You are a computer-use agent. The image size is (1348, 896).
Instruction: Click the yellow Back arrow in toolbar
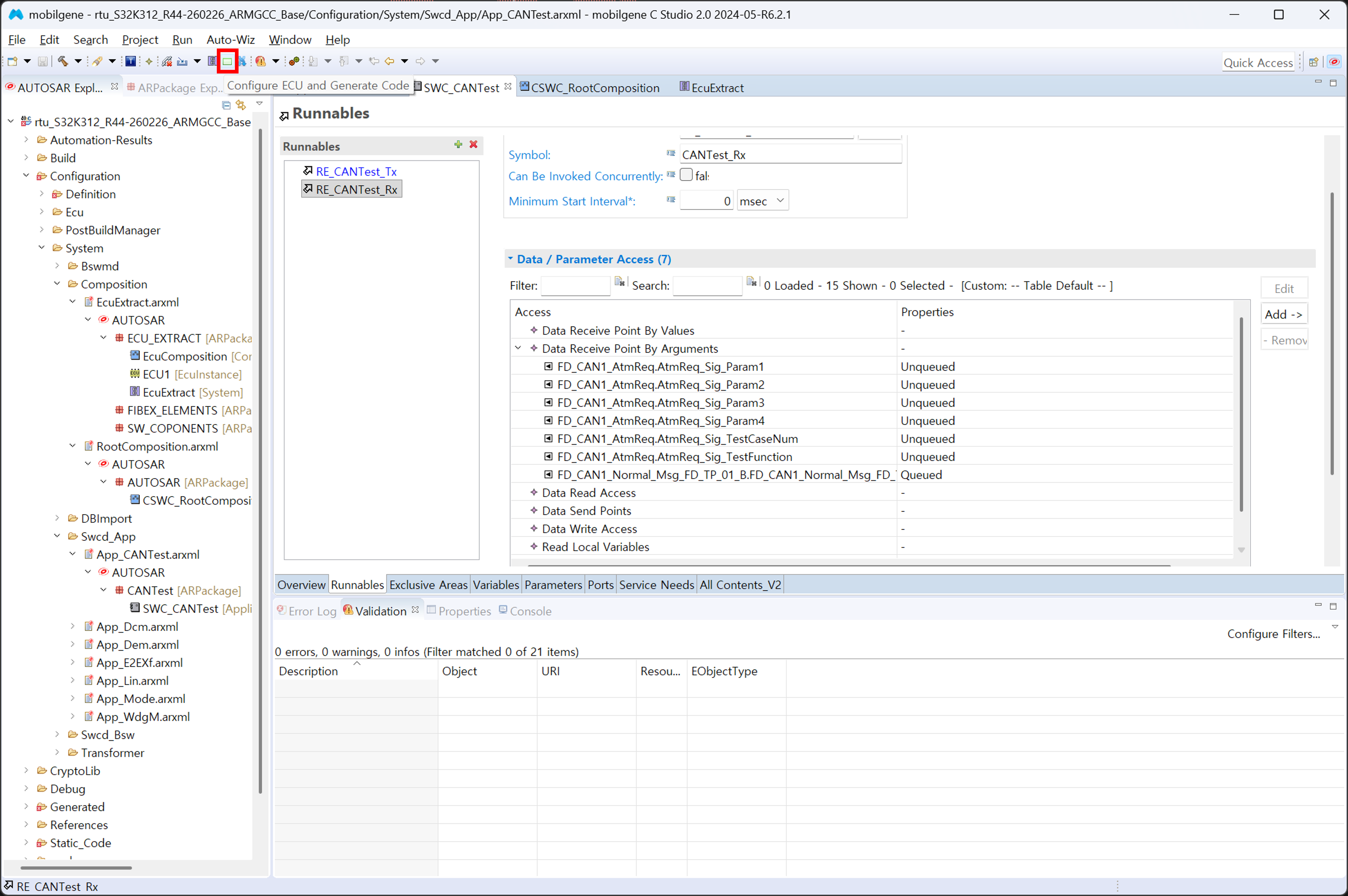(389, 61)
